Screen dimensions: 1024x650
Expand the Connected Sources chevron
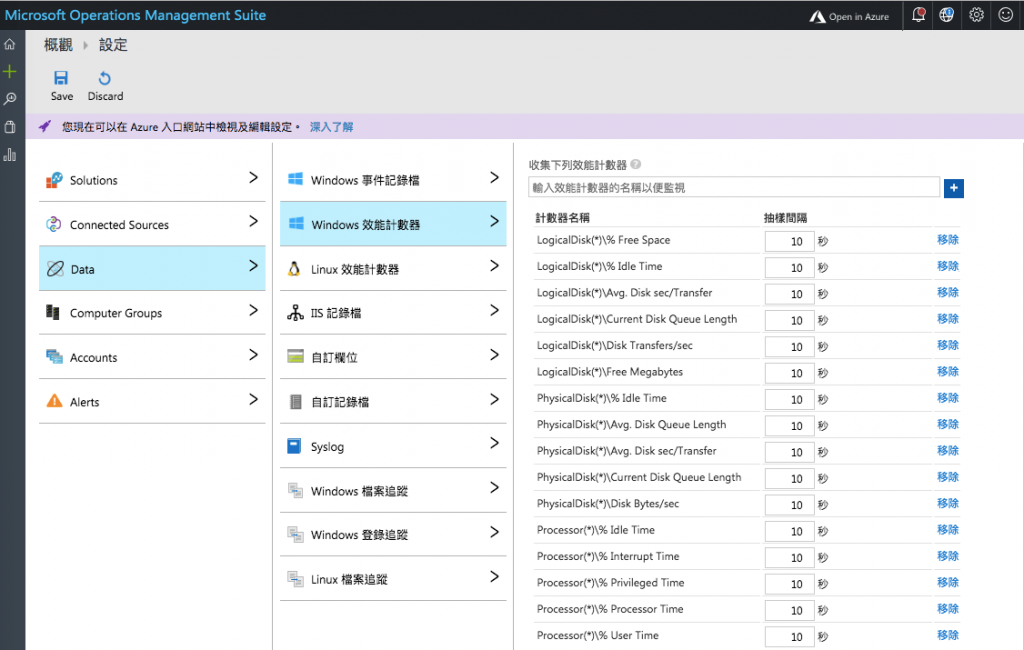[x=253, y=221]
